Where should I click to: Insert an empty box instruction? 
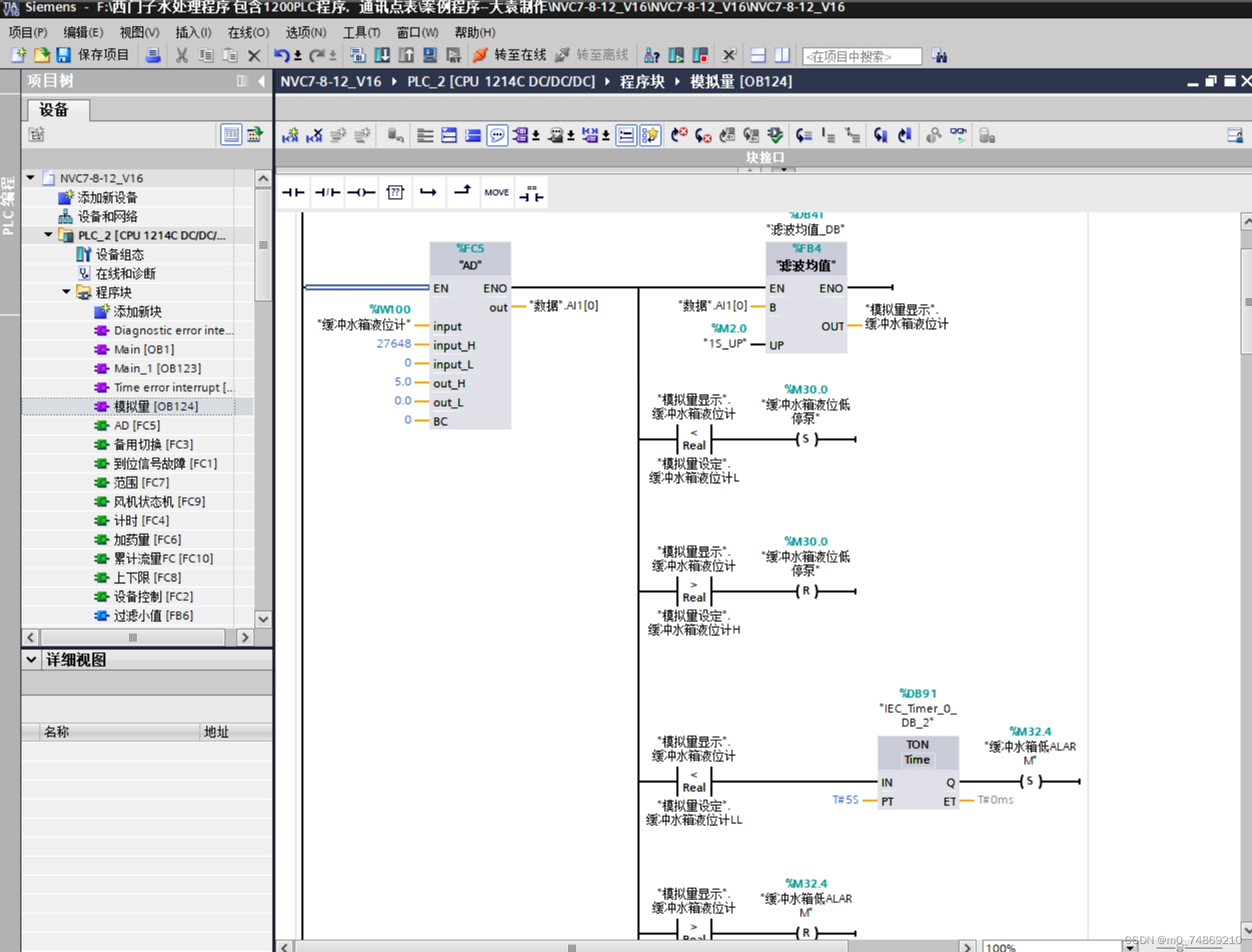(x=395, y=193)
